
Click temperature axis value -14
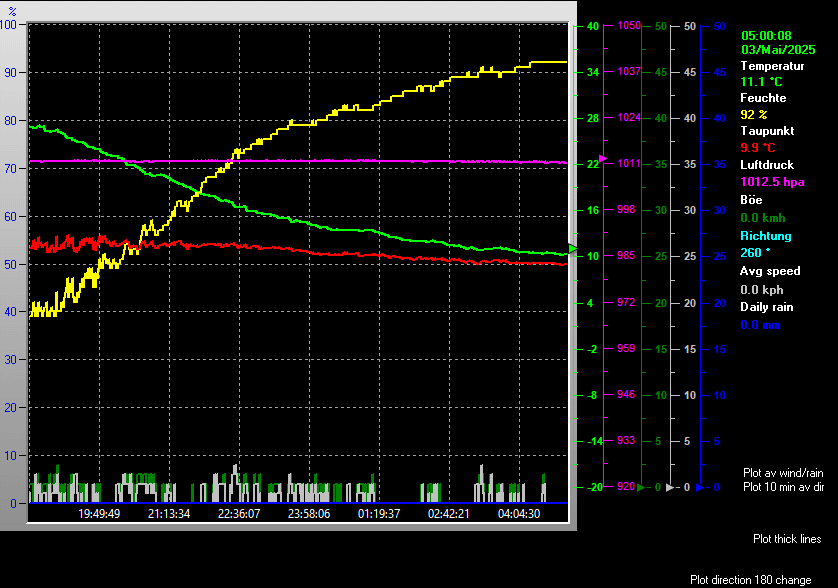tap(594, 442)
